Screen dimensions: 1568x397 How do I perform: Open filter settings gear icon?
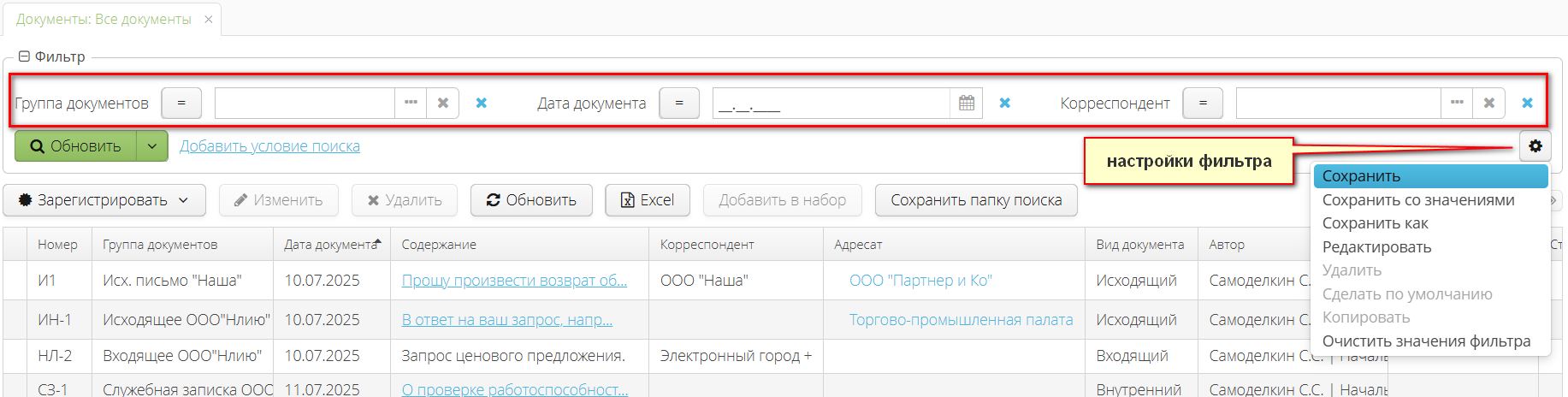1535,146
